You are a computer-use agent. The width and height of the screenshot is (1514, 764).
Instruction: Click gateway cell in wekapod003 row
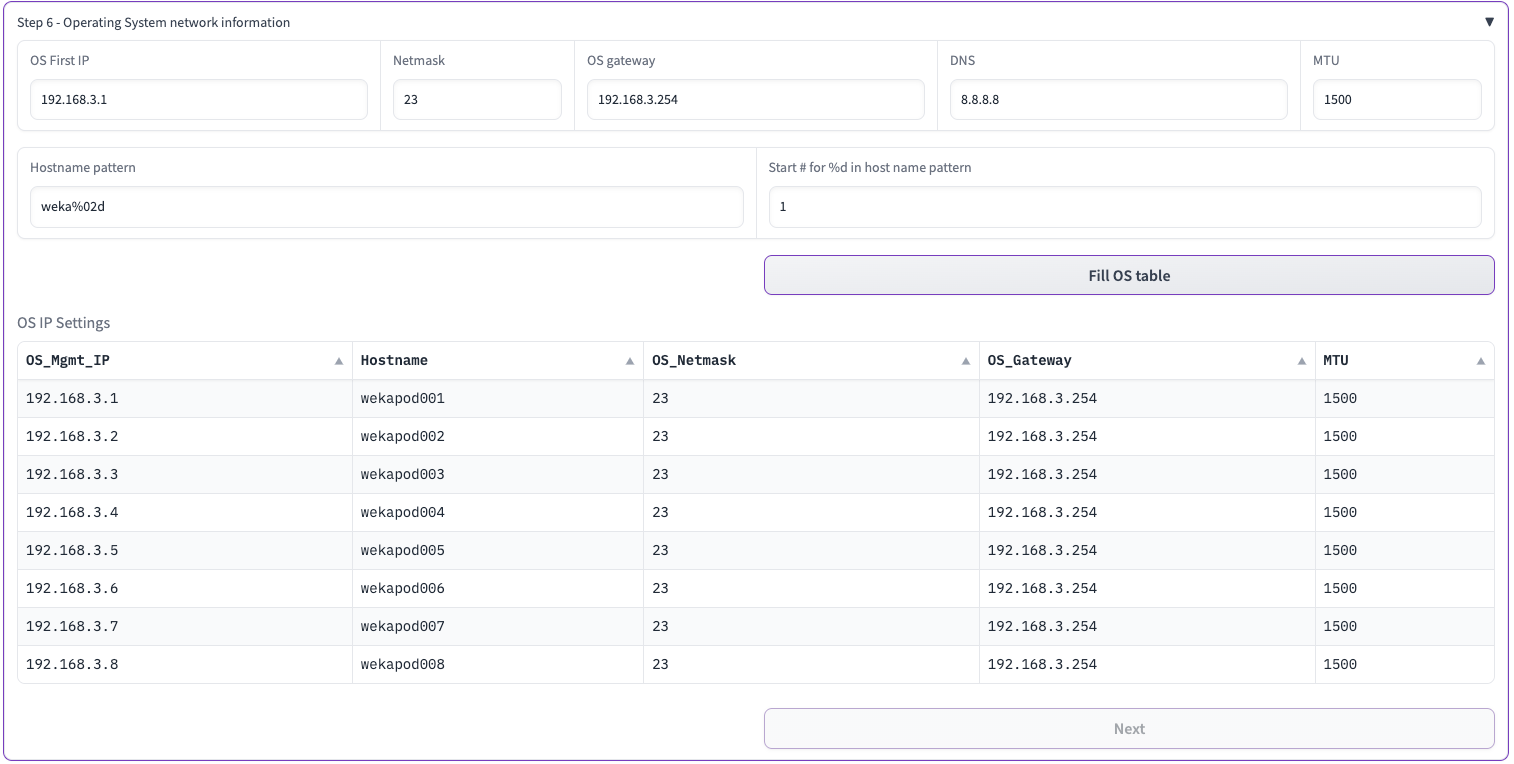pos(1042,475)
